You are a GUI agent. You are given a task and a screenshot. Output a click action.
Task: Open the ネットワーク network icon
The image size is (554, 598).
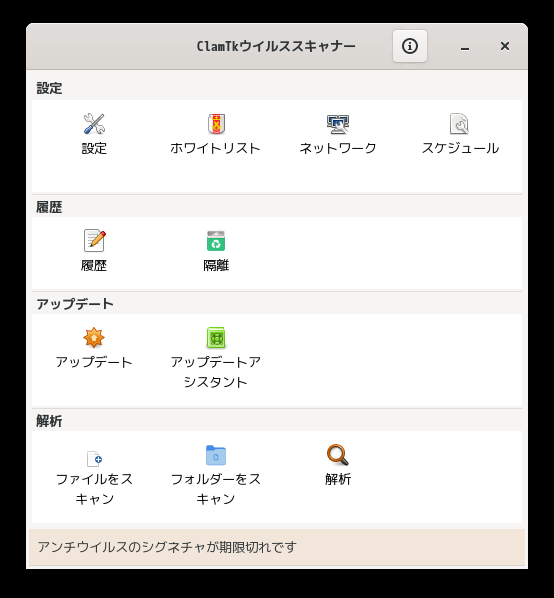[338, 124]
